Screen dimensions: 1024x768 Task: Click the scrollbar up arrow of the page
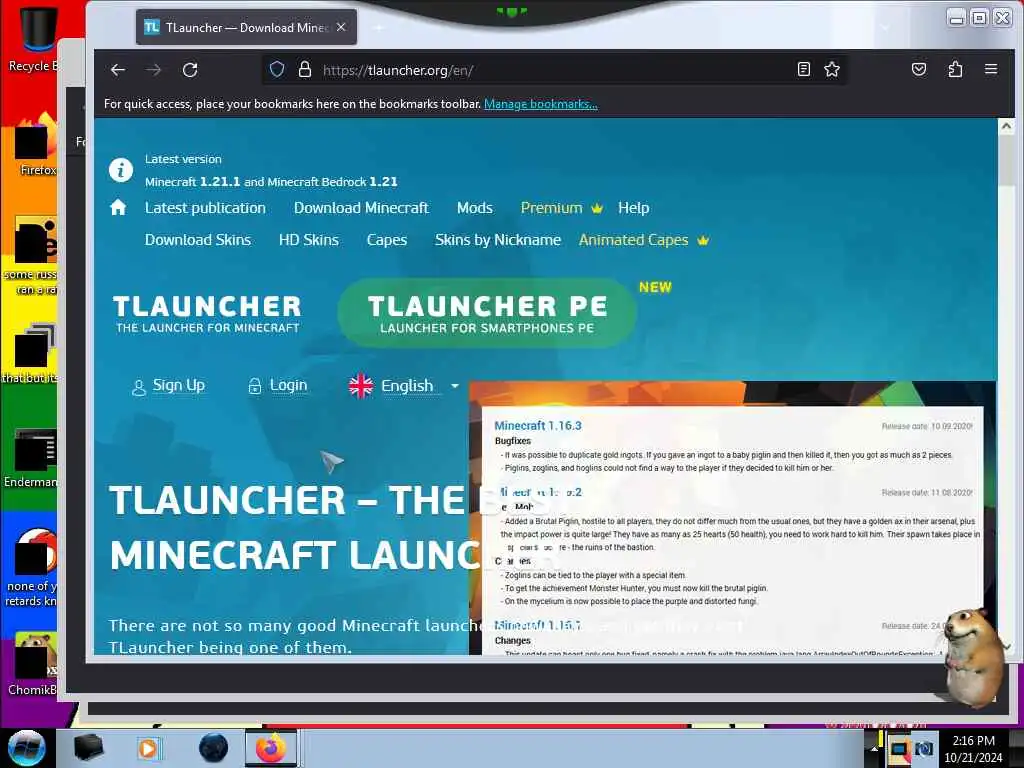tap(1006, 127)
